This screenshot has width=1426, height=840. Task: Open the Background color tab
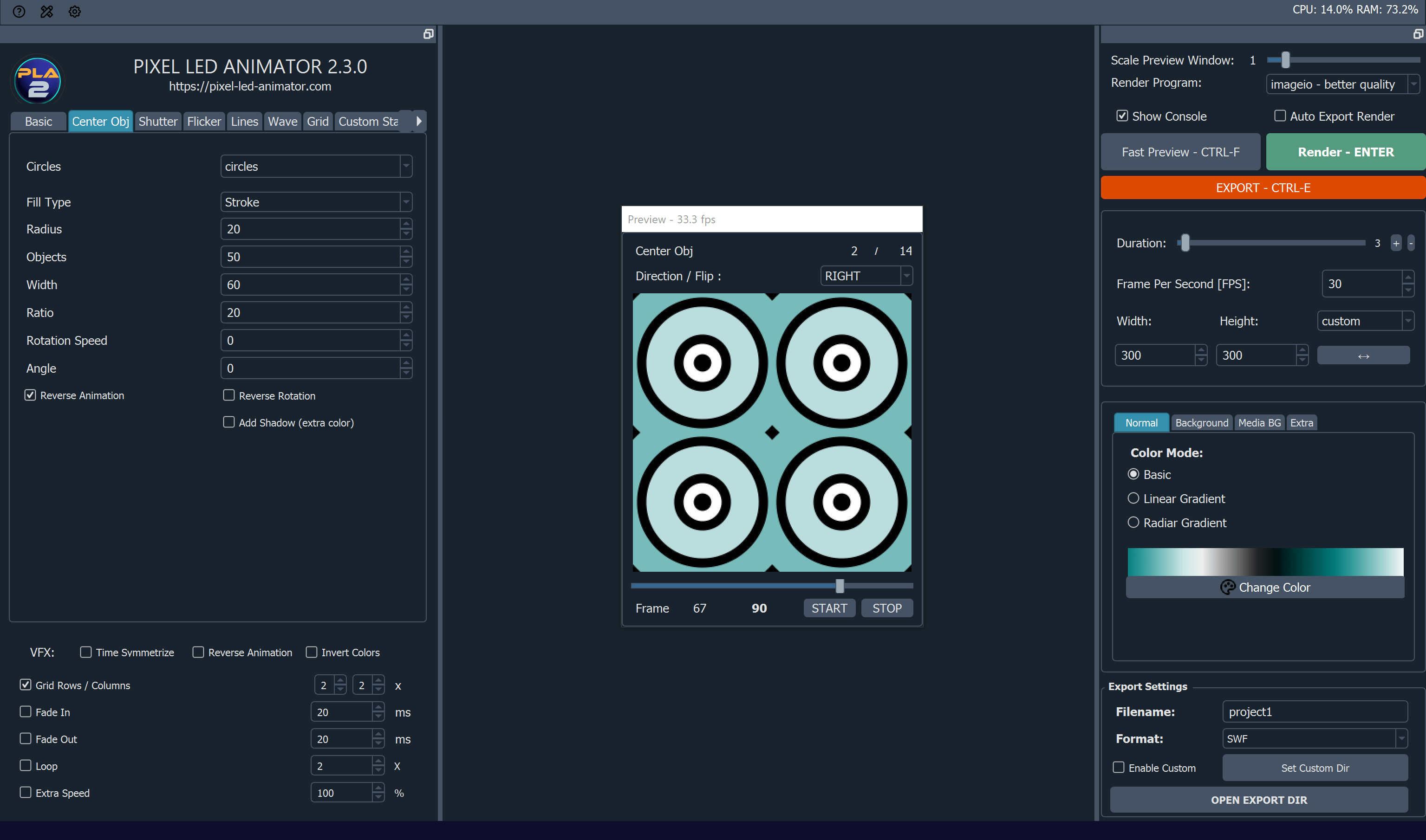click(1201, 423)
